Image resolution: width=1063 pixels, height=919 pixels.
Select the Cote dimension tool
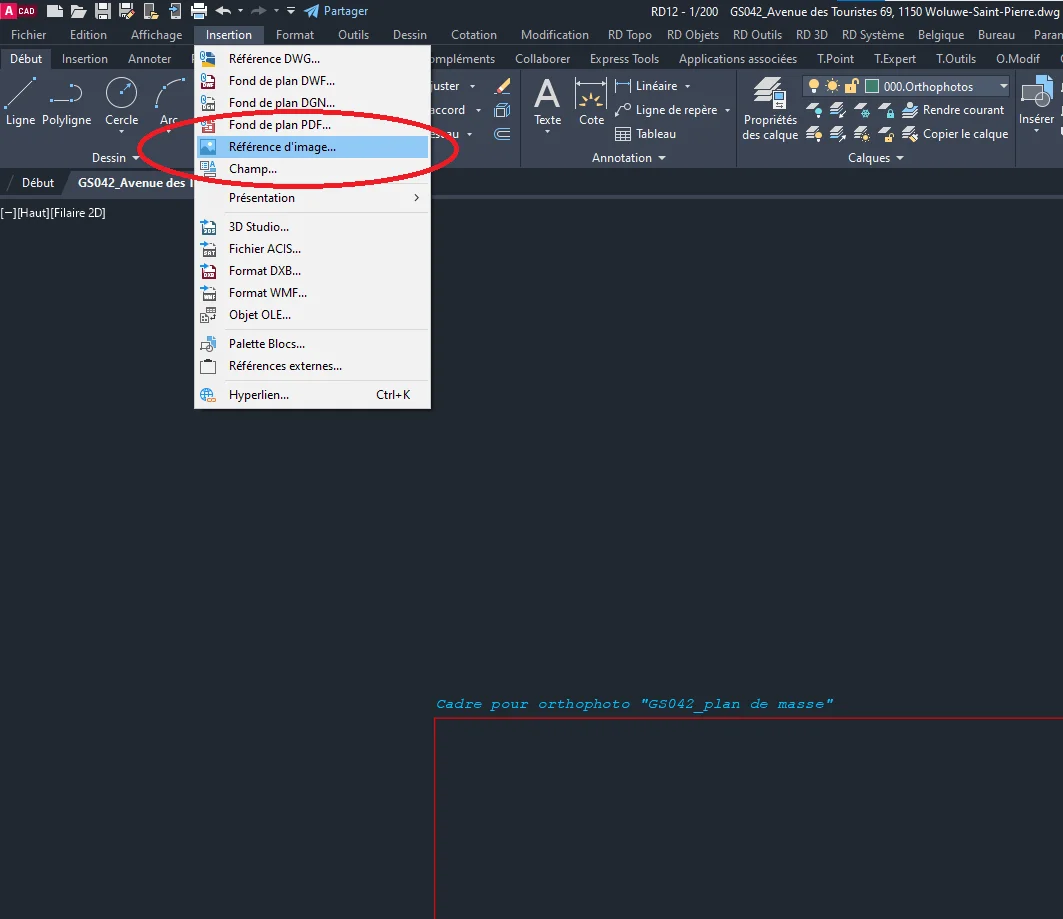click(591, 102)
